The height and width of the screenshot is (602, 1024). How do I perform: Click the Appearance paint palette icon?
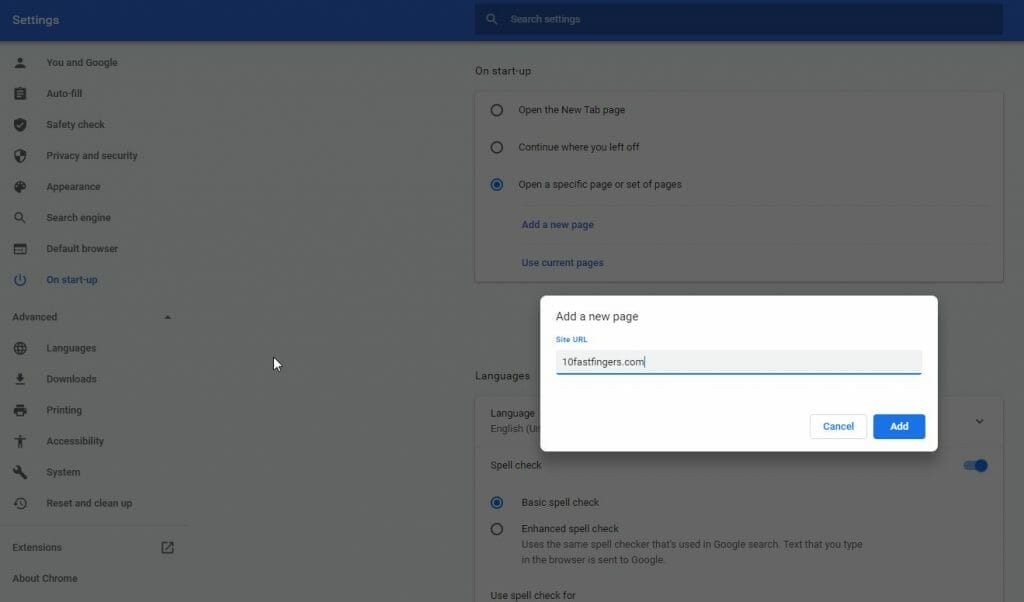(20, 186)
